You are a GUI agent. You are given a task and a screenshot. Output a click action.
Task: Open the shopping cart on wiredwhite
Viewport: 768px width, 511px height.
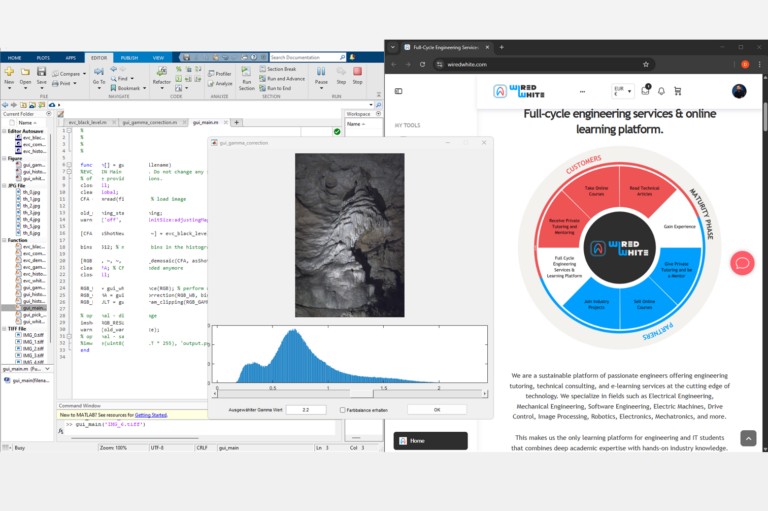[x=678, y=91]
